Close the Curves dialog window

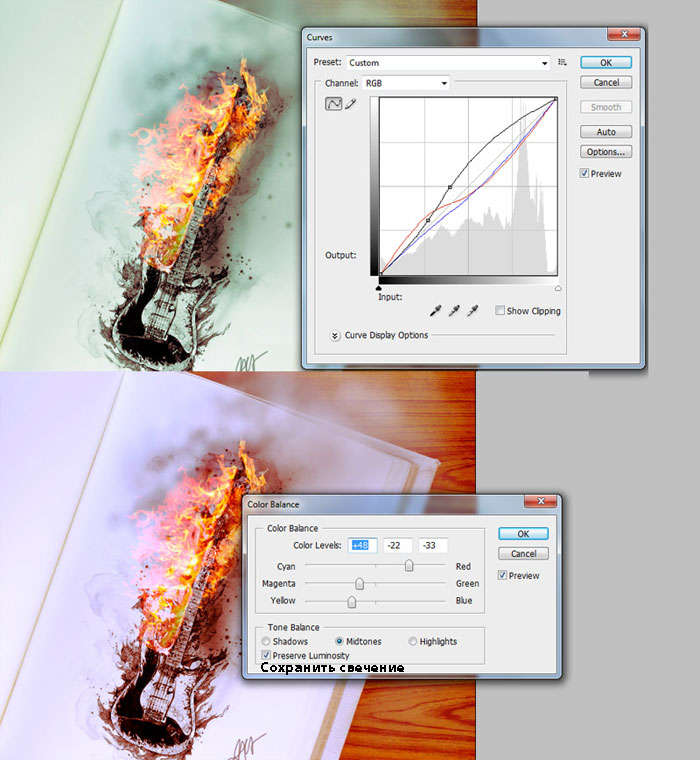click(x=624, y=34)
